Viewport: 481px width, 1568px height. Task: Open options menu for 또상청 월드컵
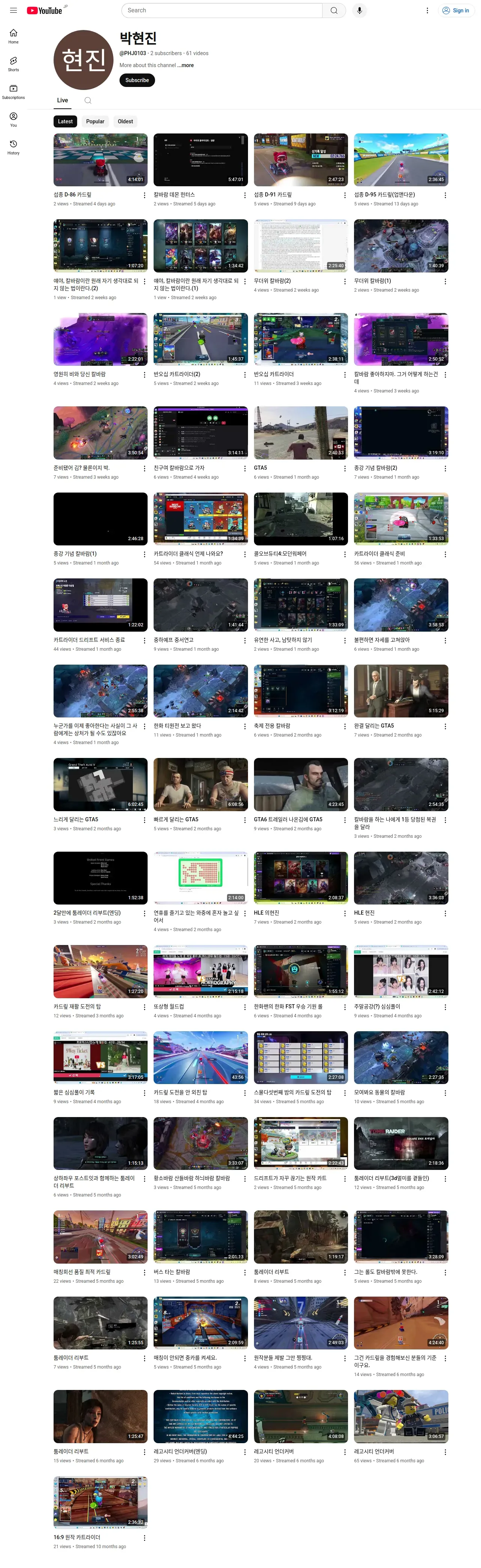coord(245,1007)
